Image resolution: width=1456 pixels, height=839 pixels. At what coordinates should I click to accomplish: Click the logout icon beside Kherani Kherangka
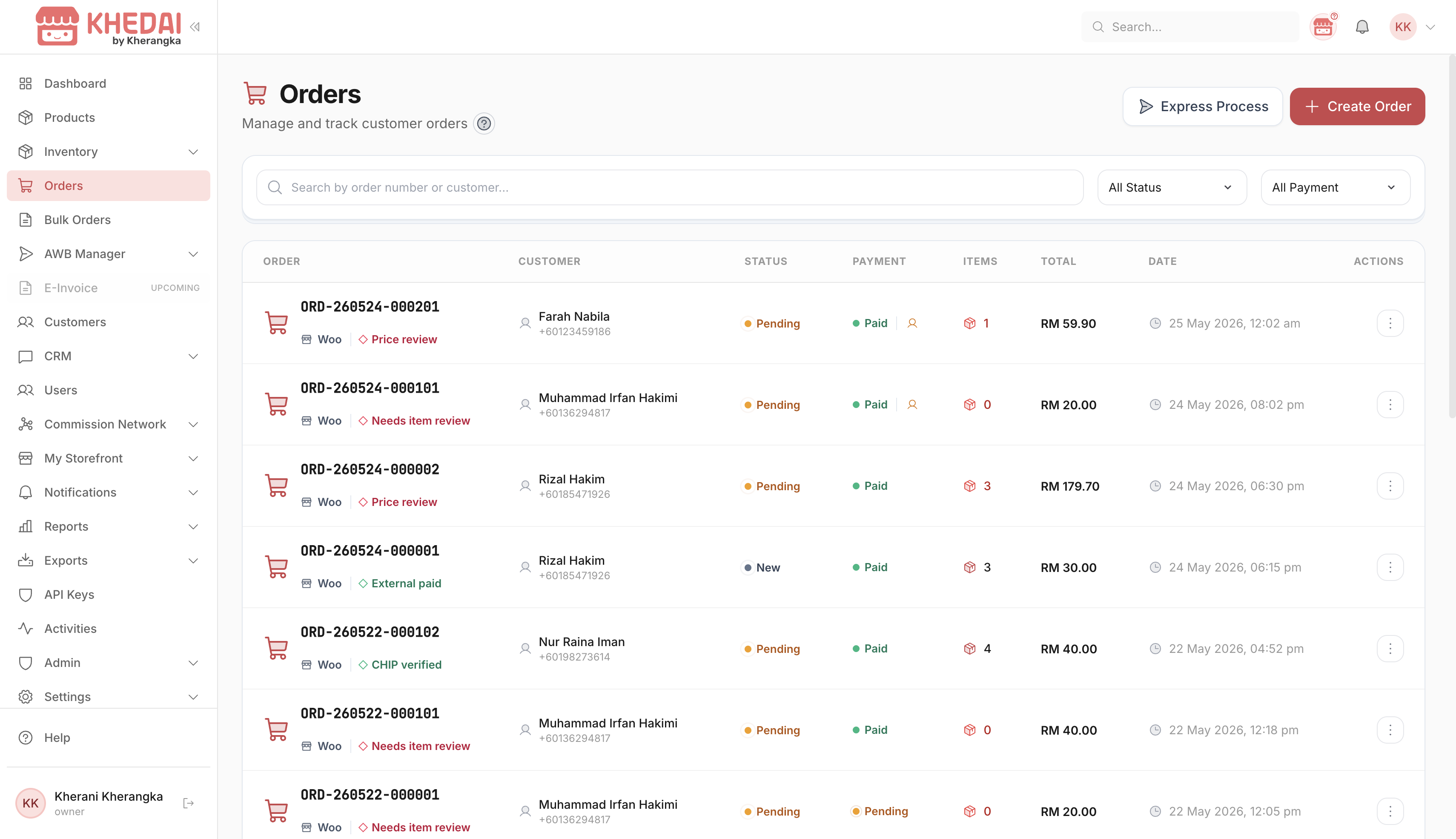[x=188, y=803]
